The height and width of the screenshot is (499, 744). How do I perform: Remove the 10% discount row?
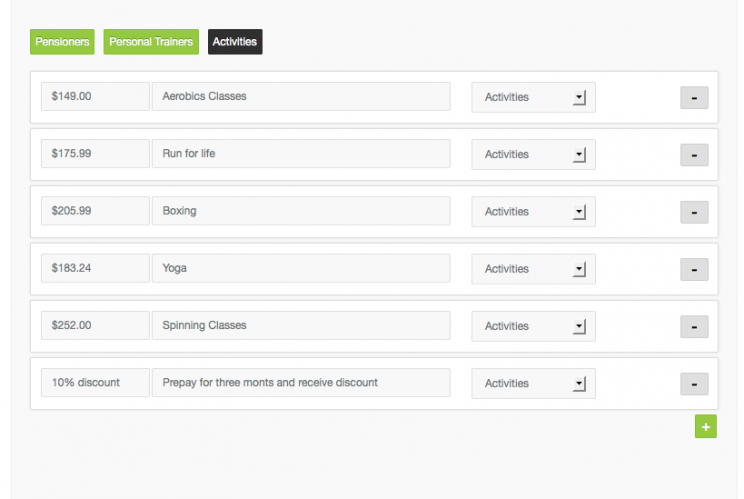click(x=694, y=384)
